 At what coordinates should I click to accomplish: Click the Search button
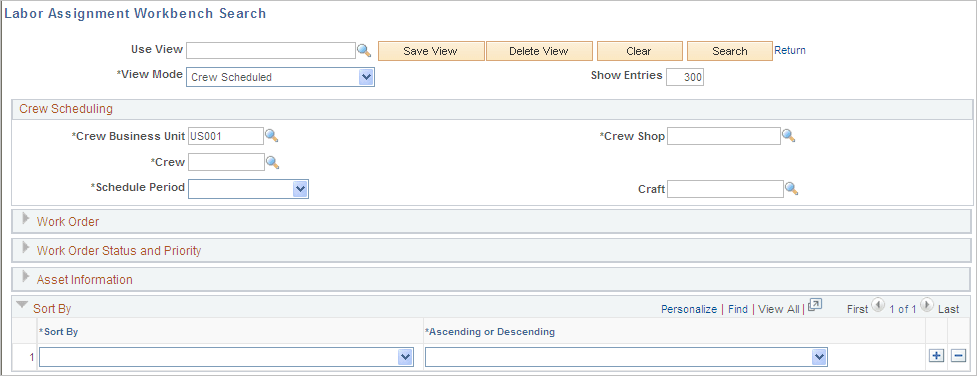[x=730, y=51]
